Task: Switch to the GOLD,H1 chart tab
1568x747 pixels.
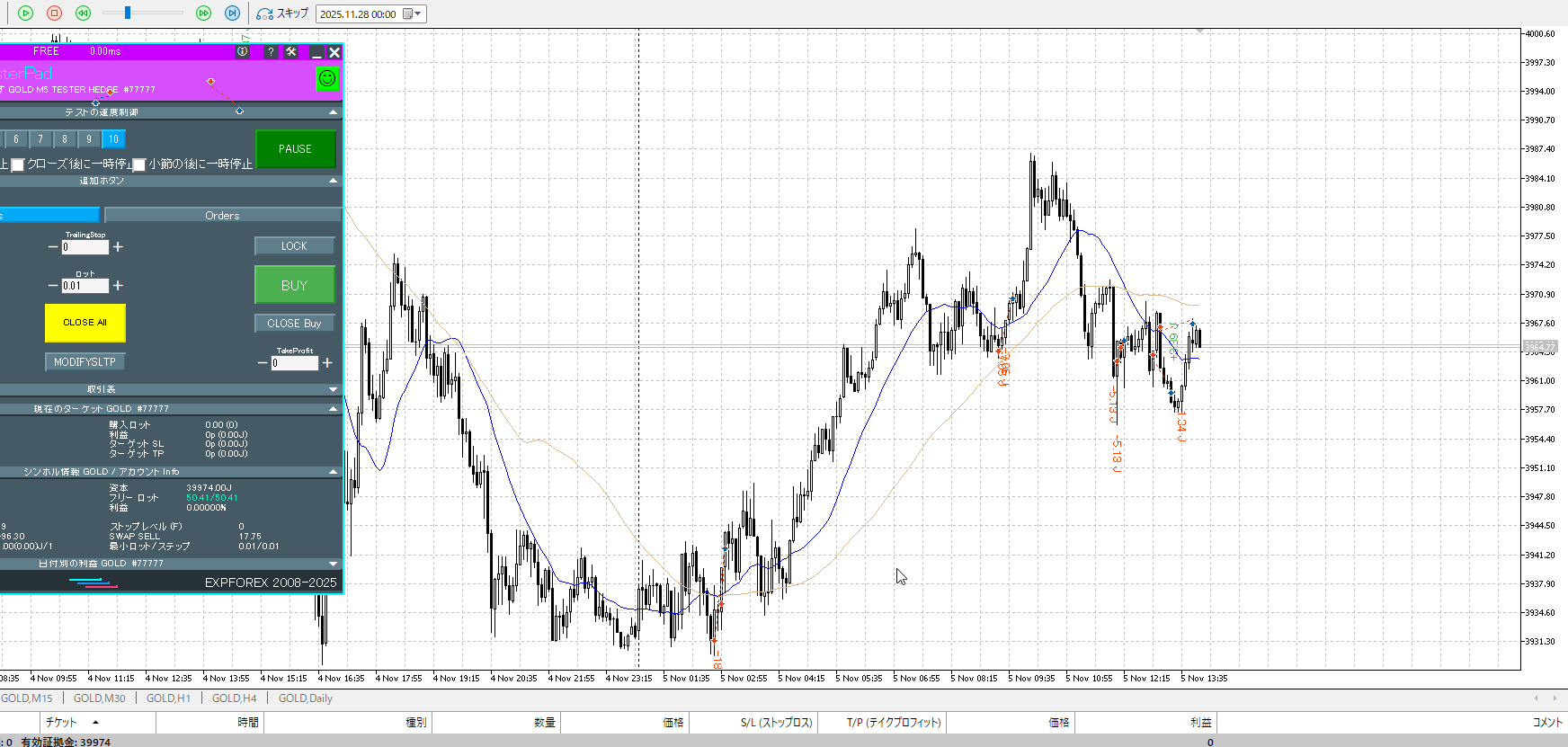Action: coord(168,698)
